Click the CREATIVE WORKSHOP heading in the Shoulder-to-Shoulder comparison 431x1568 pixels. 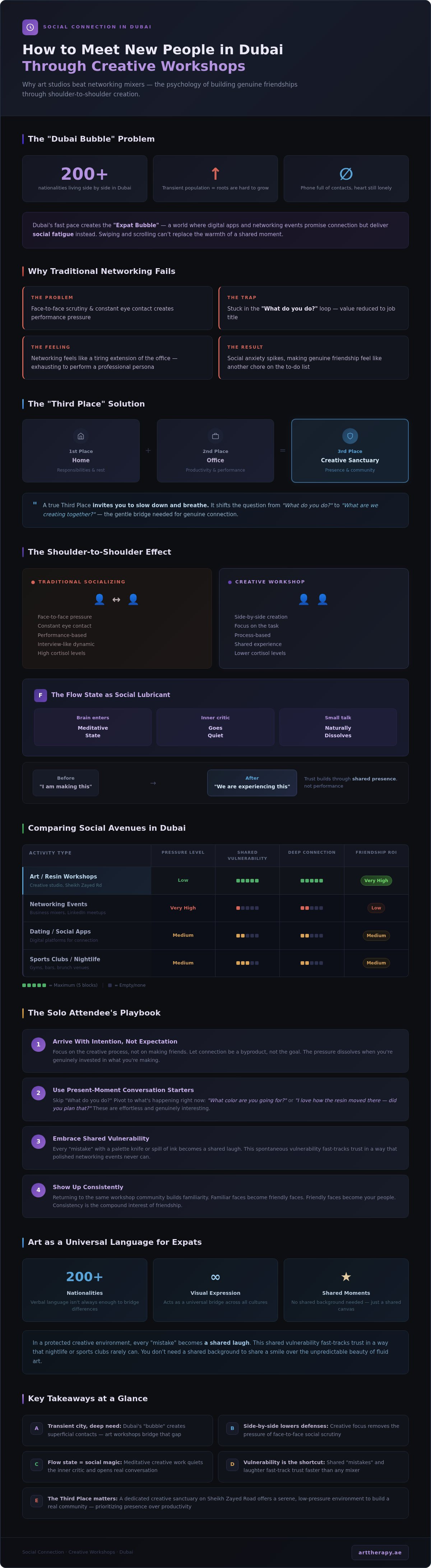coord(270,582)
